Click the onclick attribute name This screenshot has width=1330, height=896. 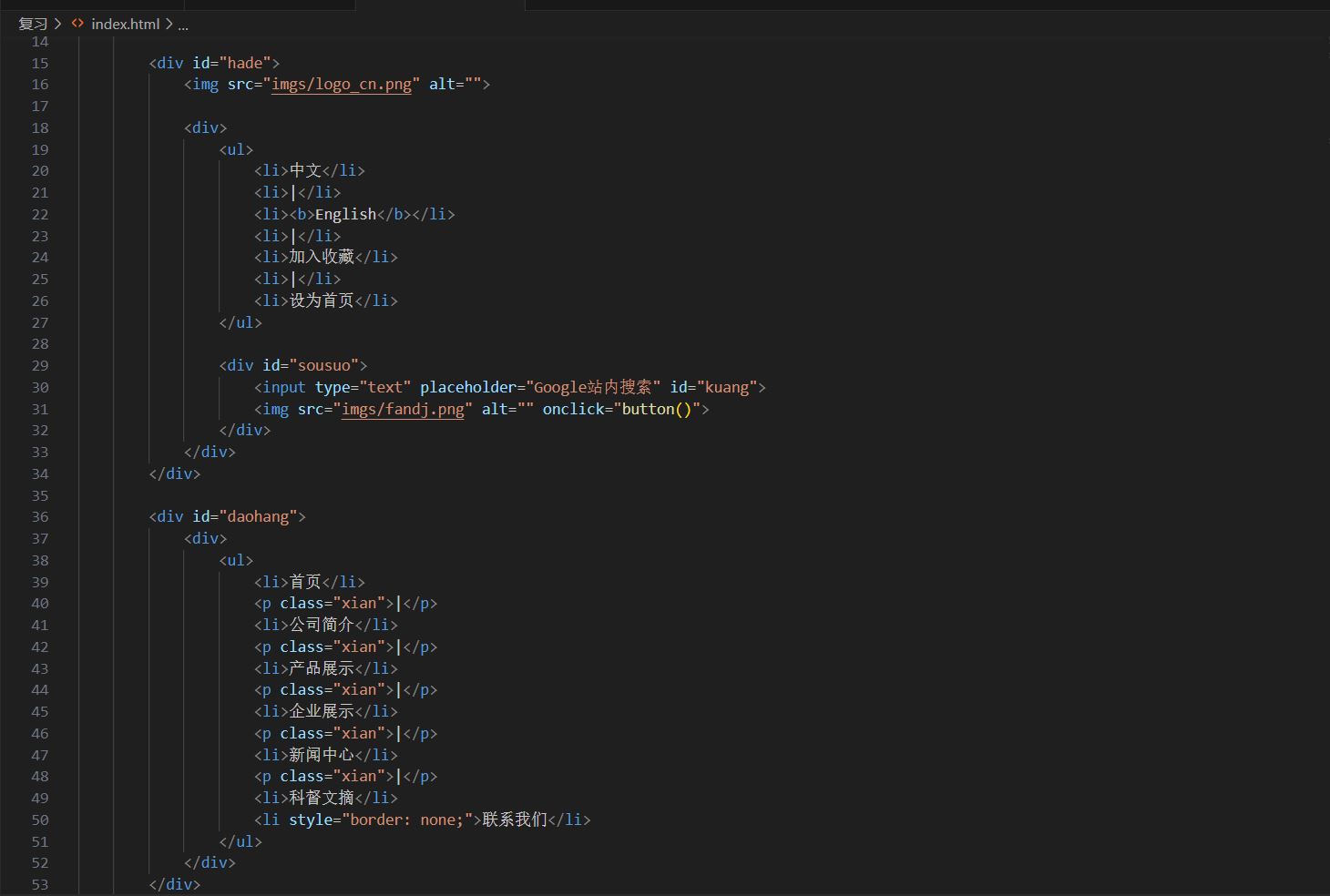tap(573, 410)
